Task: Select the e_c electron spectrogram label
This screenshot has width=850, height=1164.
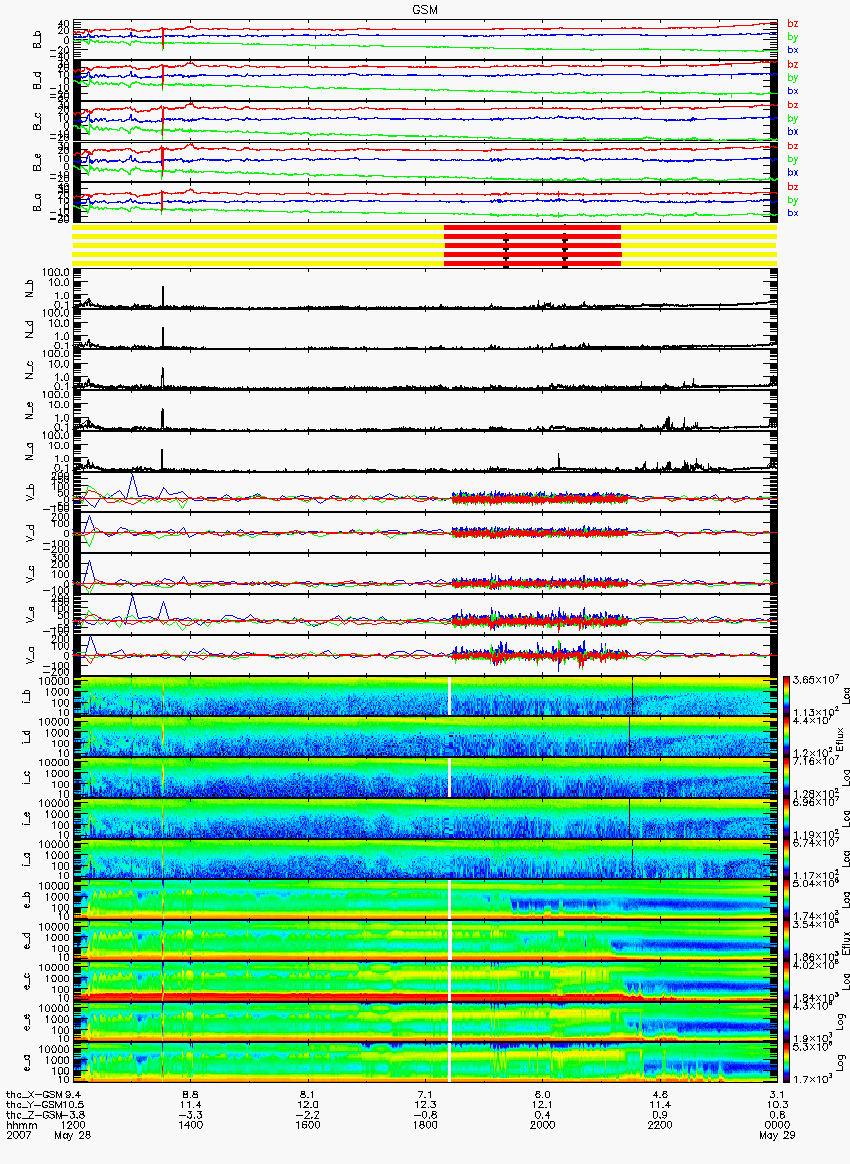Action: tap(26, 982)
